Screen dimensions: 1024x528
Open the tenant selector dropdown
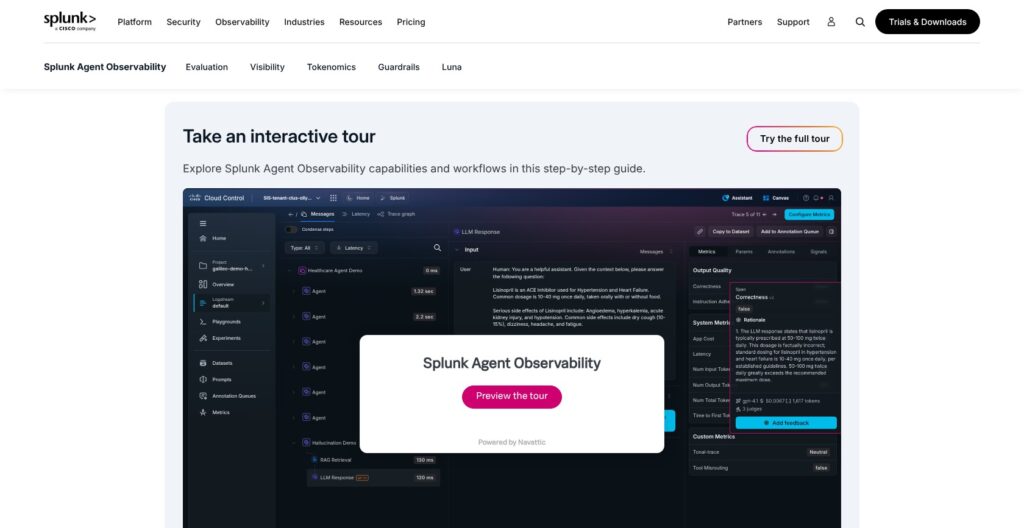click(x=292, y=197)
